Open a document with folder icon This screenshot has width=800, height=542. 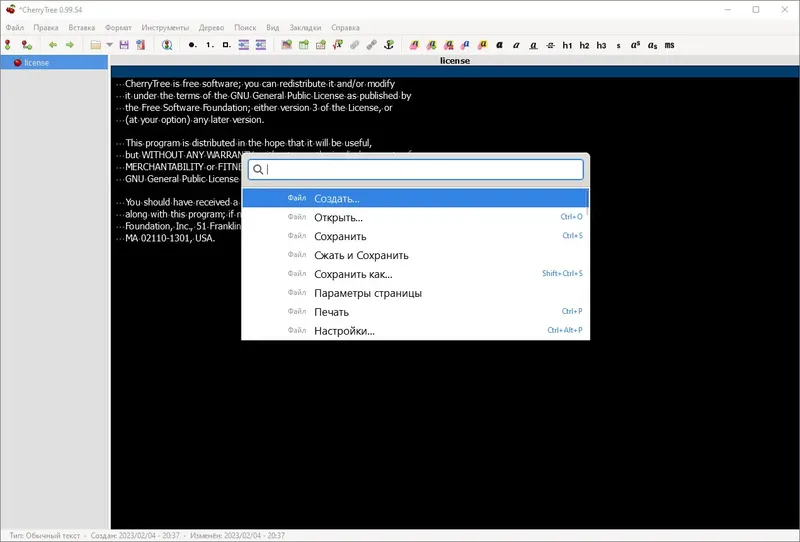(x=95, y=45)
